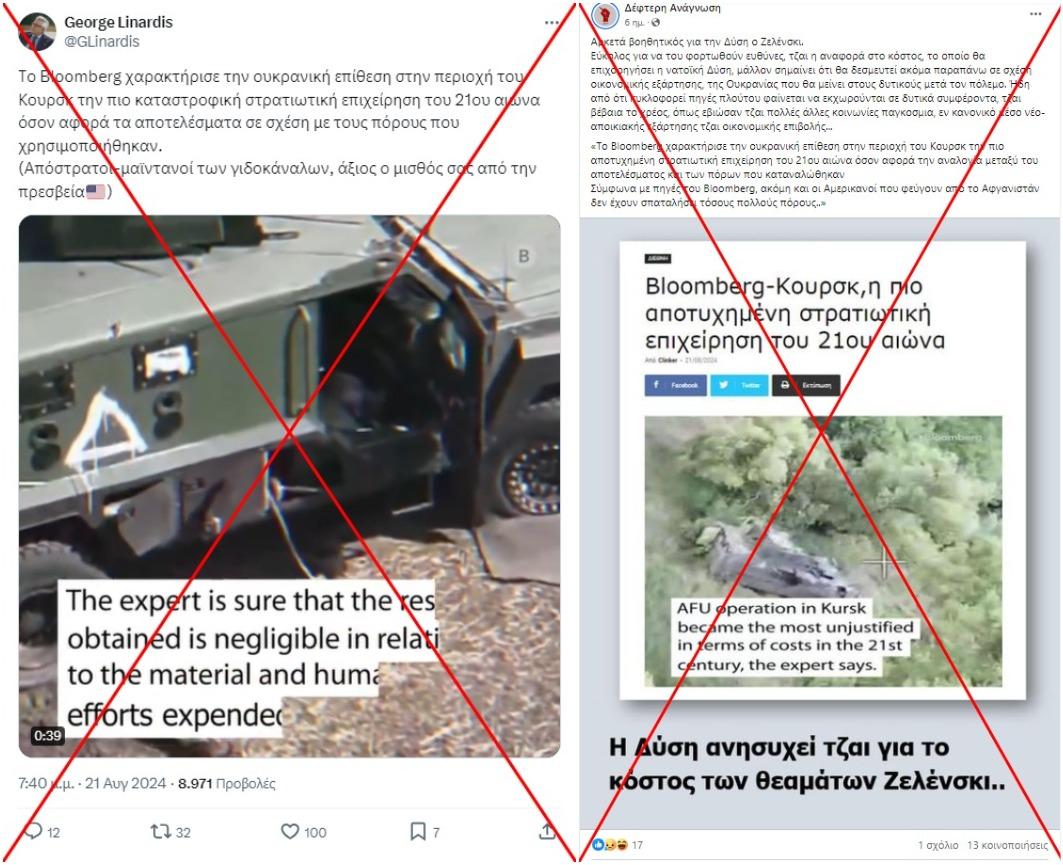Click the article print button Εκτύπωση
The width and height of the screenshot is (1063, 865).
[x=806, y=385]
